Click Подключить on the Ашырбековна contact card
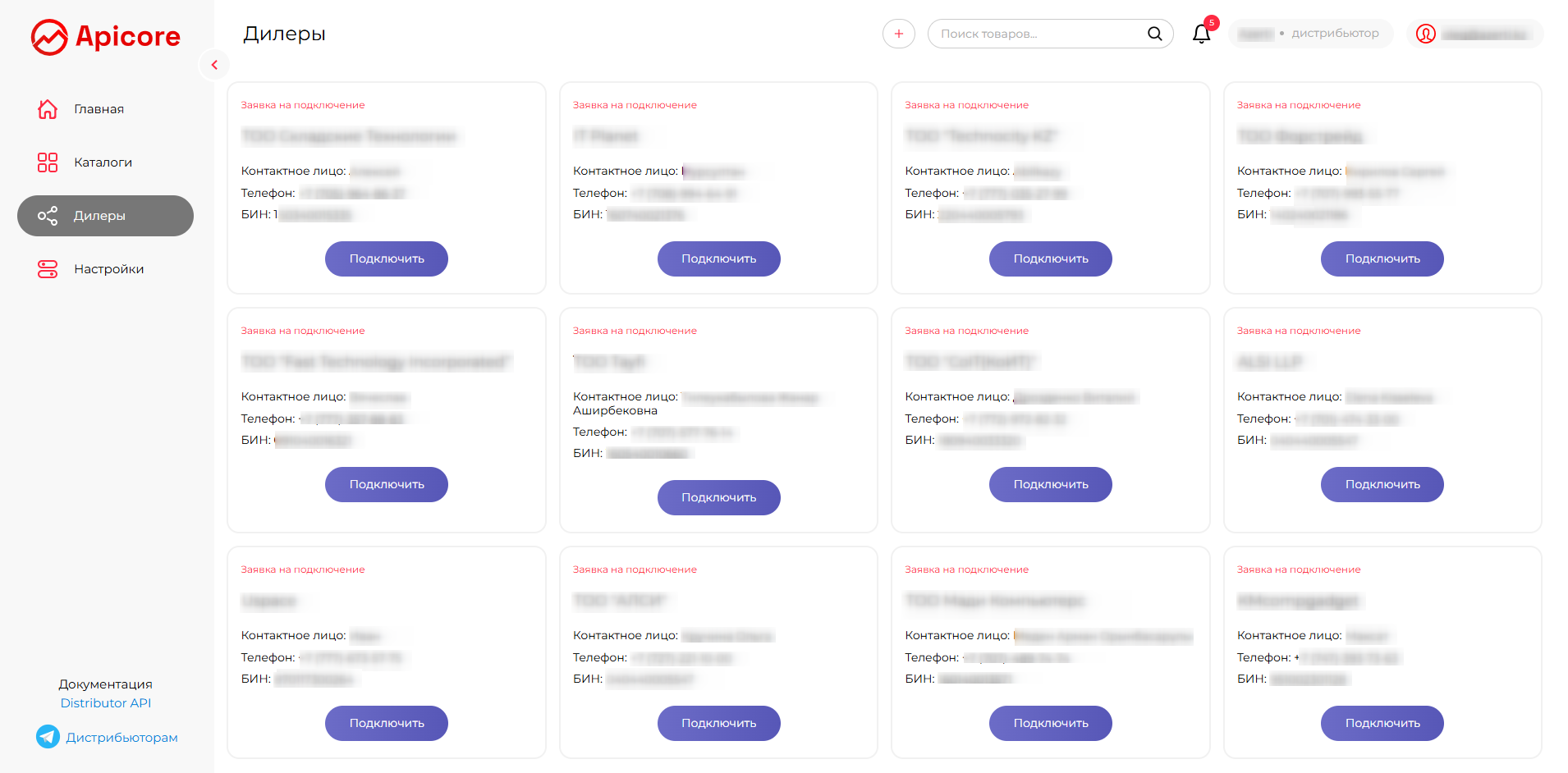 719,497
